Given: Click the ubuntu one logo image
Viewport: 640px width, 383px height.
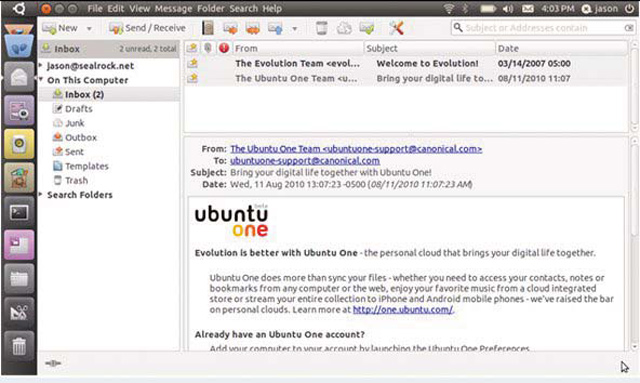Looking at the screenshot, I should click(x=231, y=220).
